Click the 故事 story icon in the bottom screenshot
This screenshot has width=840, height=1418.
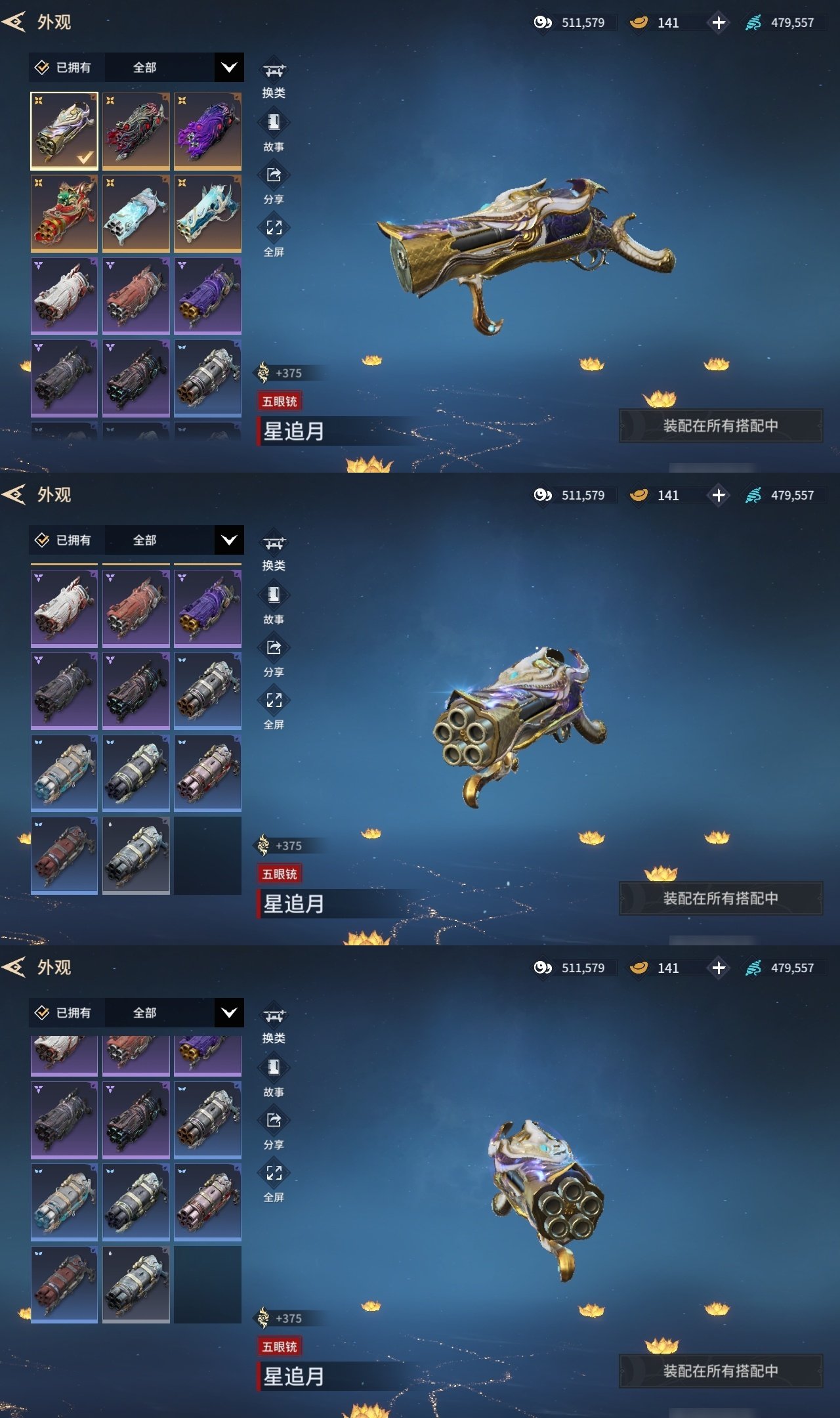274,1068
